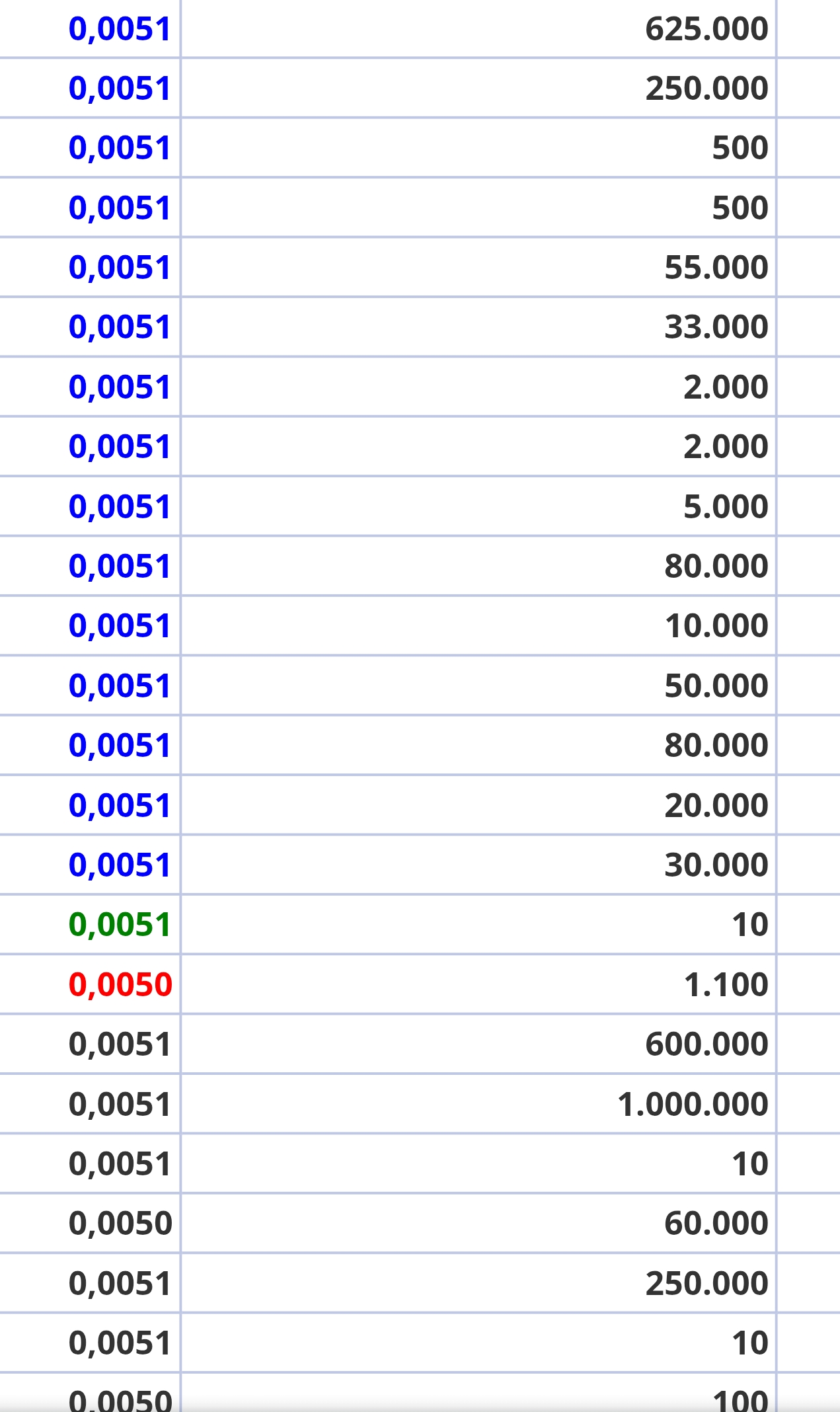
Task: Click the green 0,0051 price cell
Action: point(120,924)
